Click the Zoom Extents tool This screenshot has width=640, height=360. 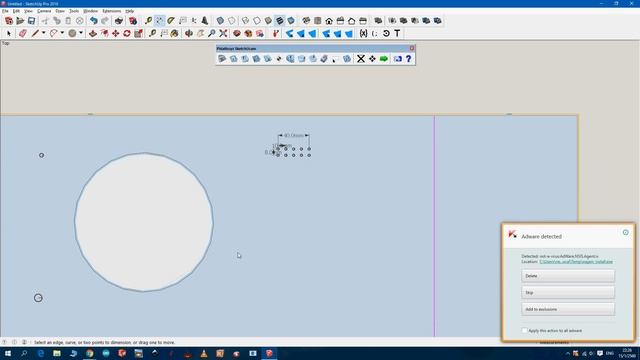point(223,33)
